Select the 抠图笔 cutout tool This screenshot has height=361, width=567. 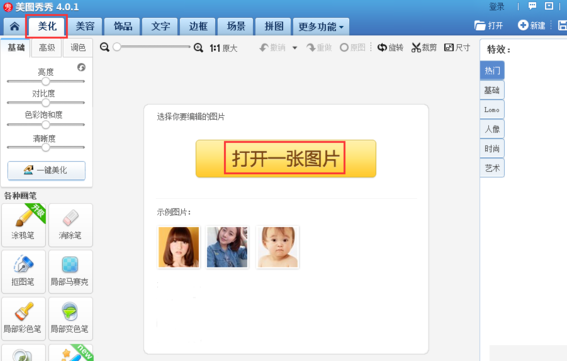click(24, 272)
